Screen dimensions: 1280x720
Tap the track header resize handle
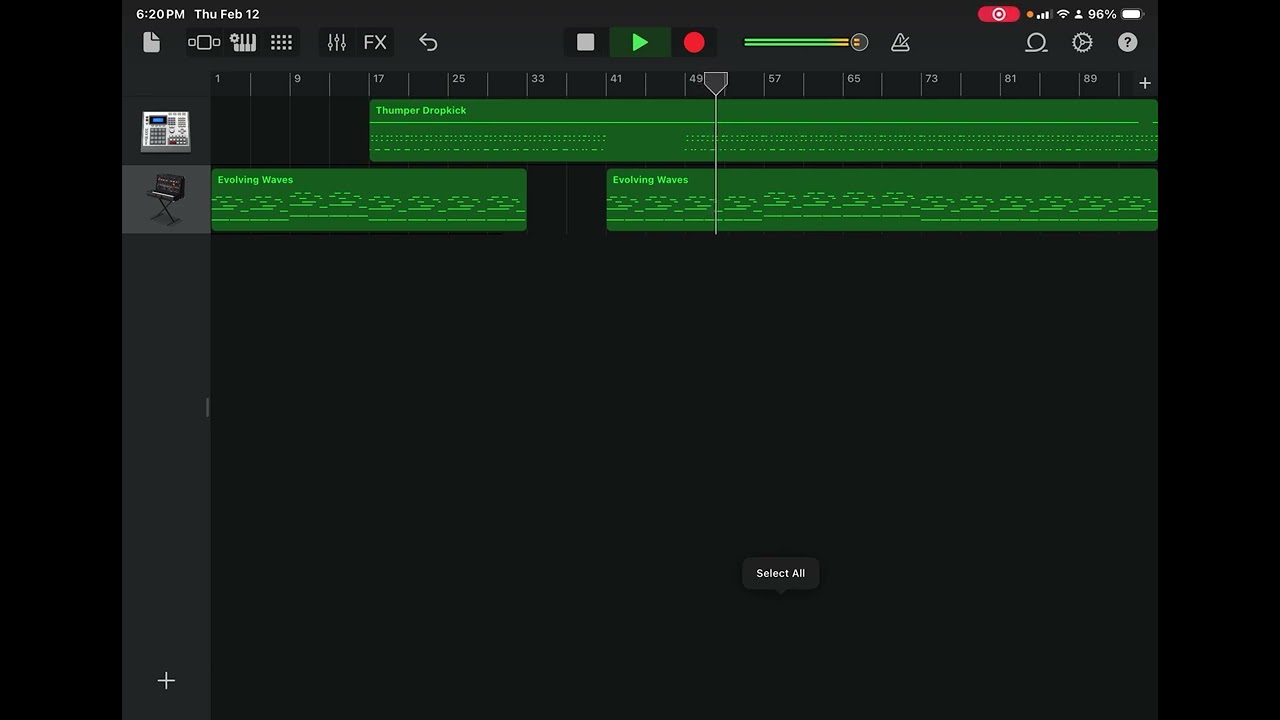click(x=208, y=407)
